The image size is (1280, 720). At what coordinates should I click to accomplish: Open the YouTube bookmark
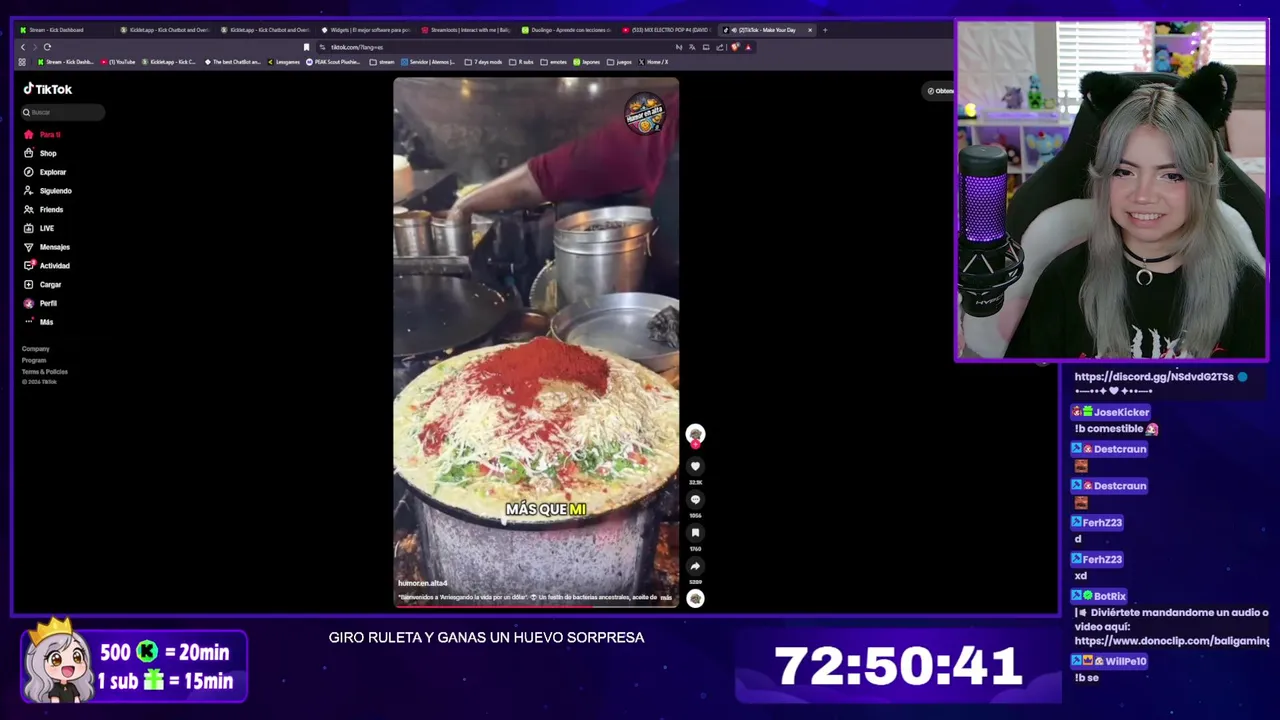point(118,62)
